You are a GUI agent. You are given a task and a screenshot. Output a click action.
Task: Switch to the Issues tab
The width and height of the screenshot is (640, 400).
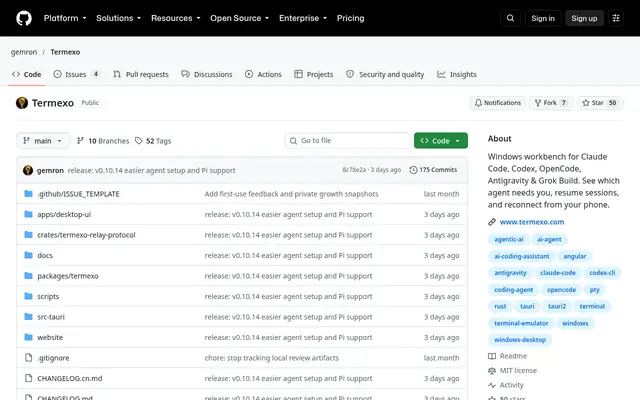pos(76,74)
